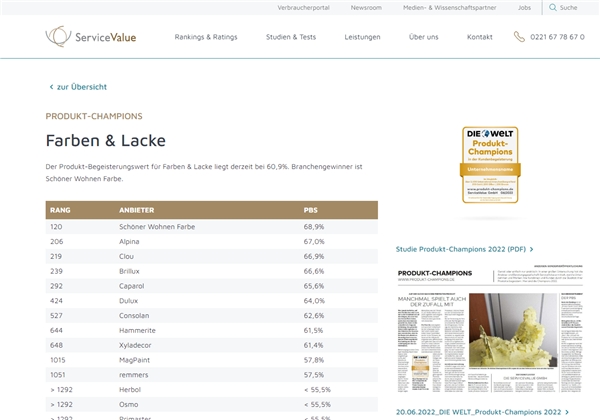This screenshot has height=420, width=600.
Task: Click the ANBIETER column header
Action: 137,210
